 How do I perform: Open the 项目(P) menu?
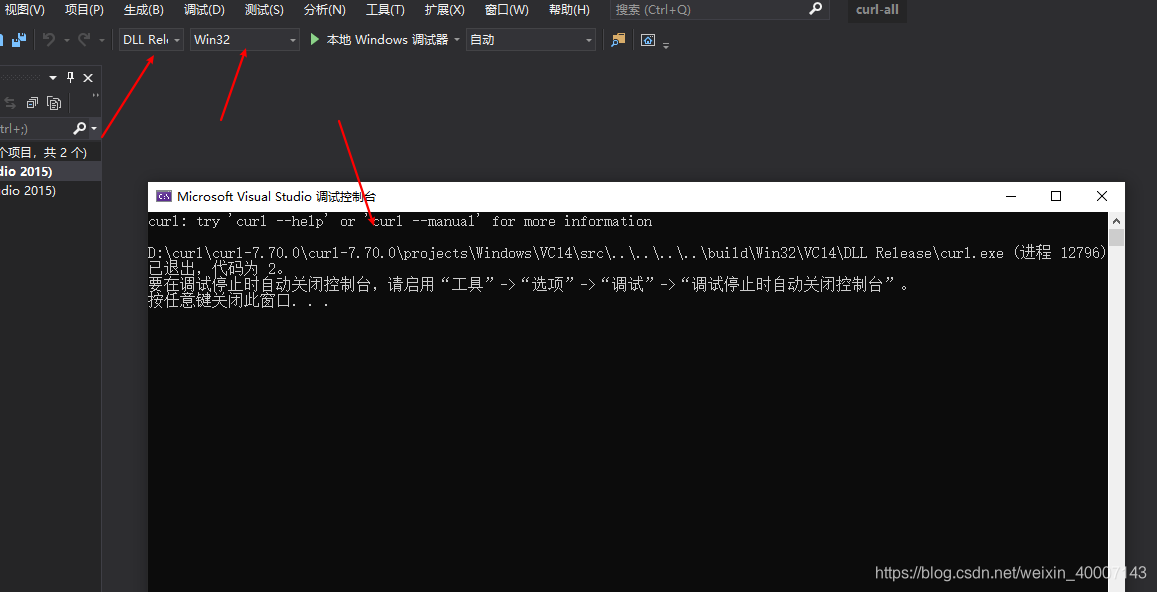pos(84,10)
